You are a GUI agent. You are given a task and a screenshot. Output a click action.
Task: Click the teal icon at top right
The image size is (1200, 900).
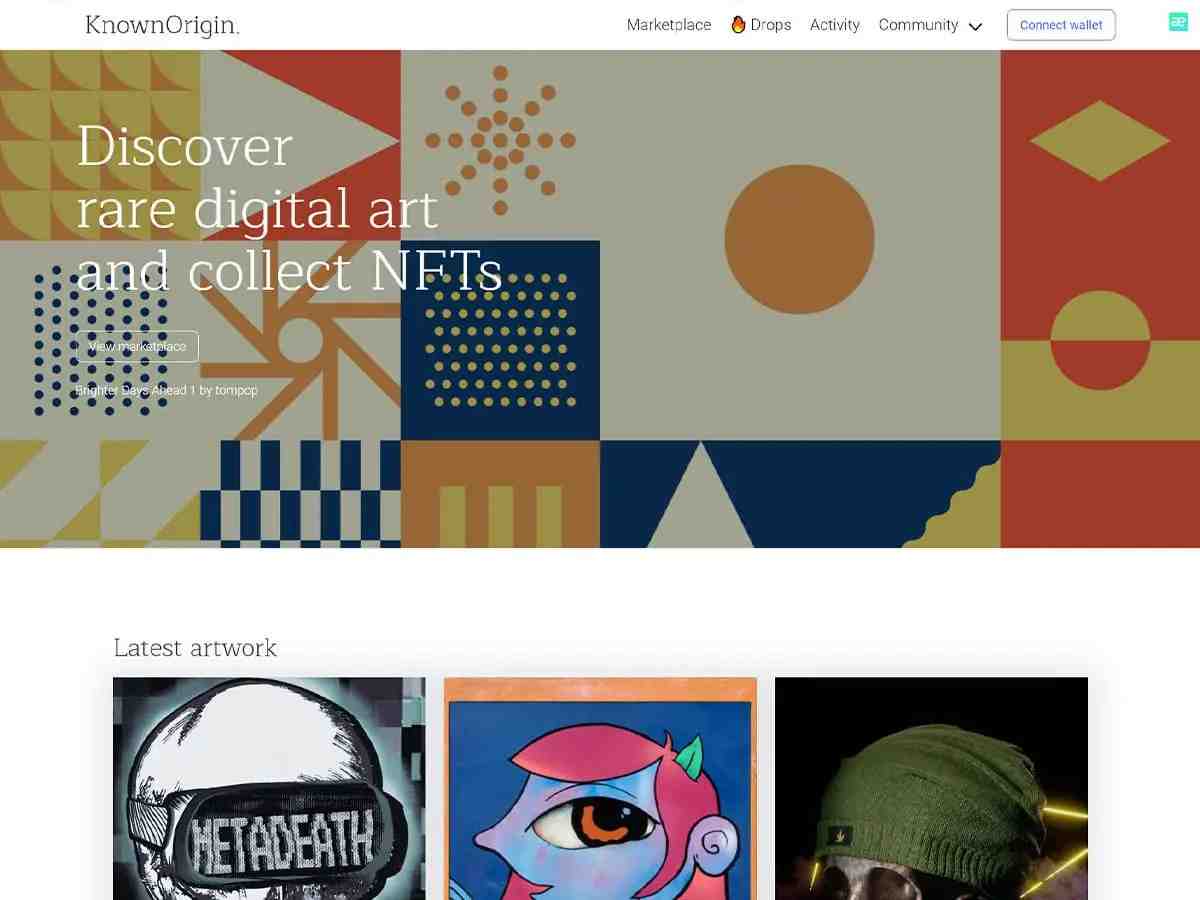click(1178, 22)
